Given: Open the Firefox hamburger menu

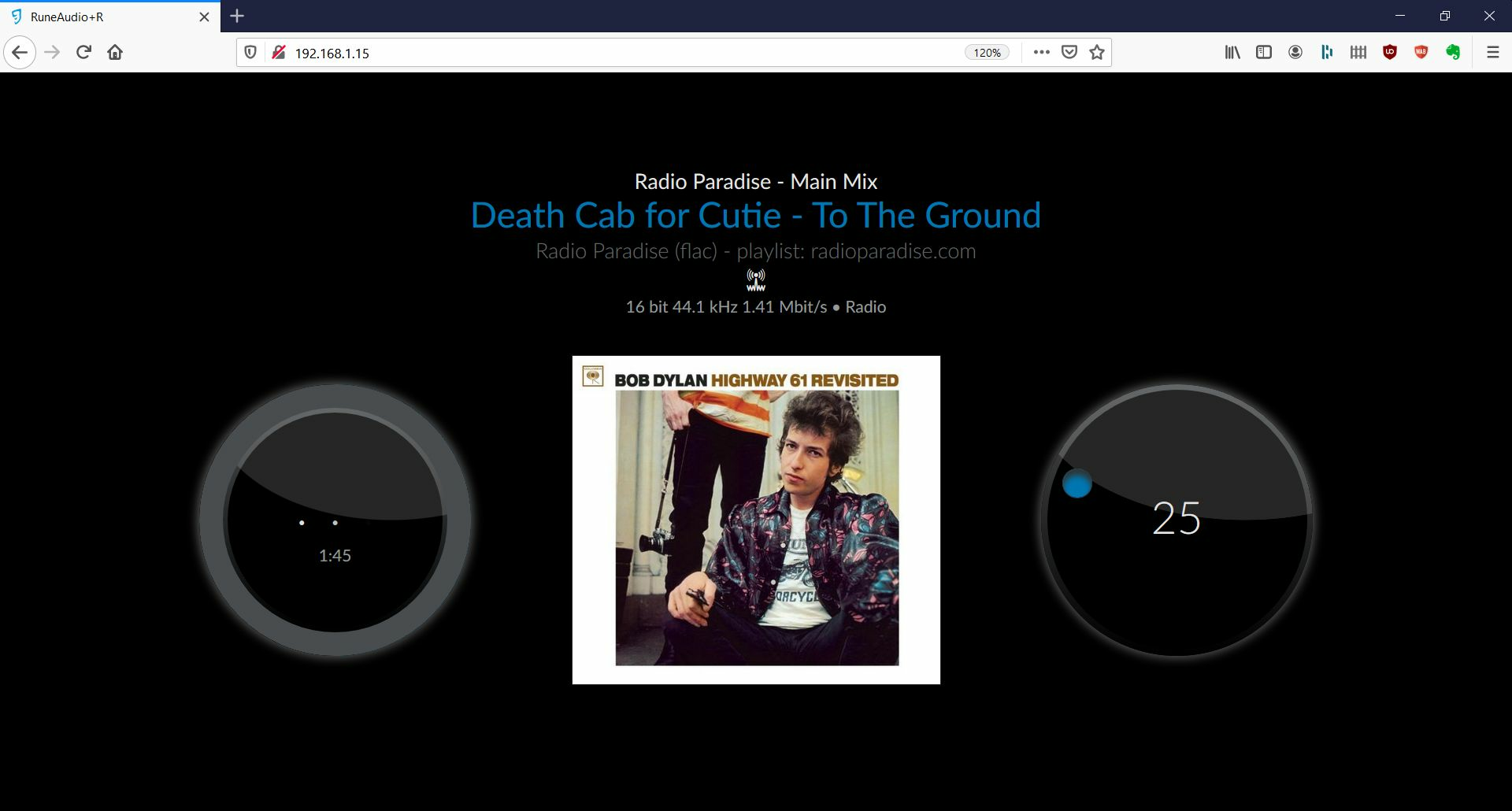Looking at the screenshot, I should (1492, 53).
